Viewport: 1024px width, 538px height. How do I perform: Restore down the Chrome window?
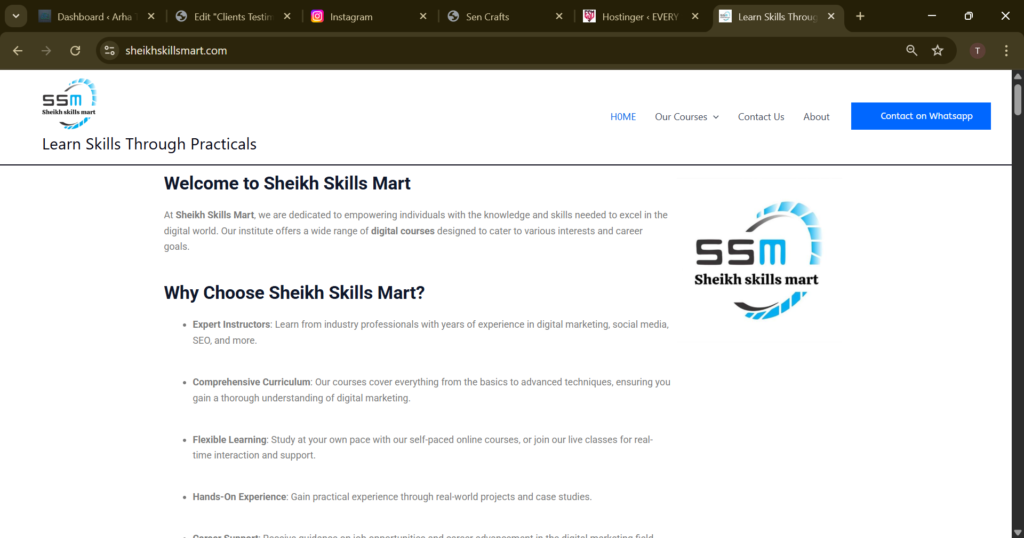(968, 16)
